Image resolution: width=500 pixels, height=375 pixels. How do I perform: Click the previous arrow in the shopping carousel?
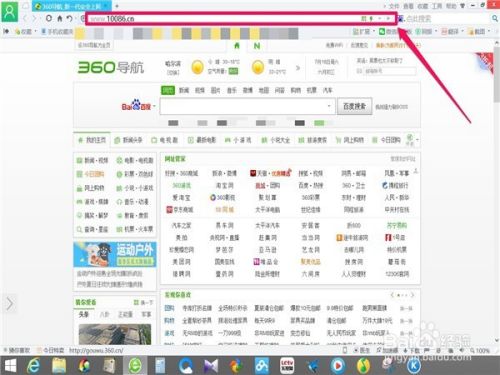392,295
